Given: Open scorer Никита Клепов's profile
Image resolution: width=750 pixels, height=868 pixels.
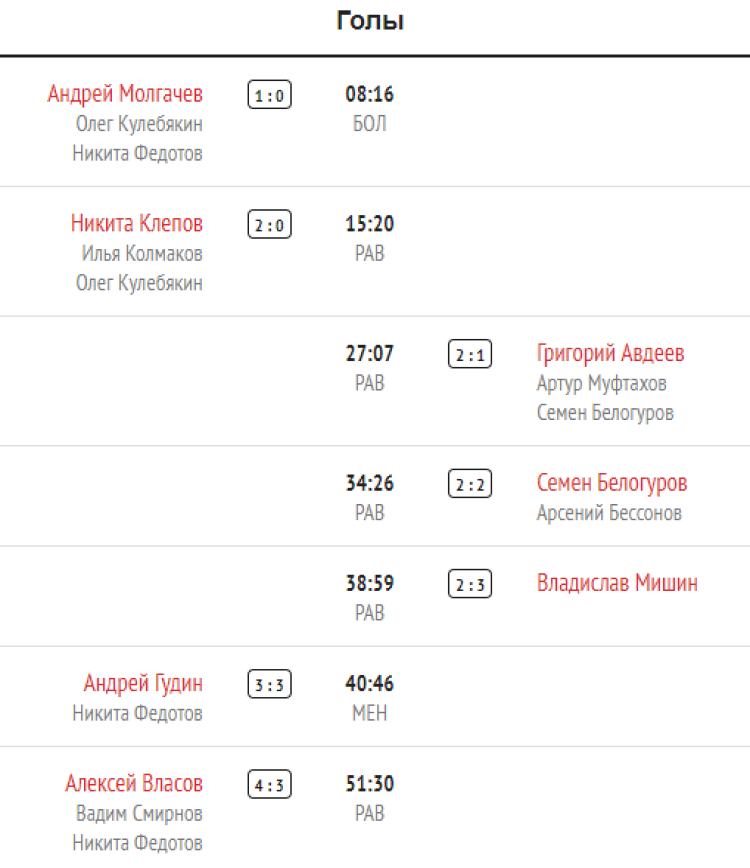Looking at the screenshot, I should pos(137,223).
